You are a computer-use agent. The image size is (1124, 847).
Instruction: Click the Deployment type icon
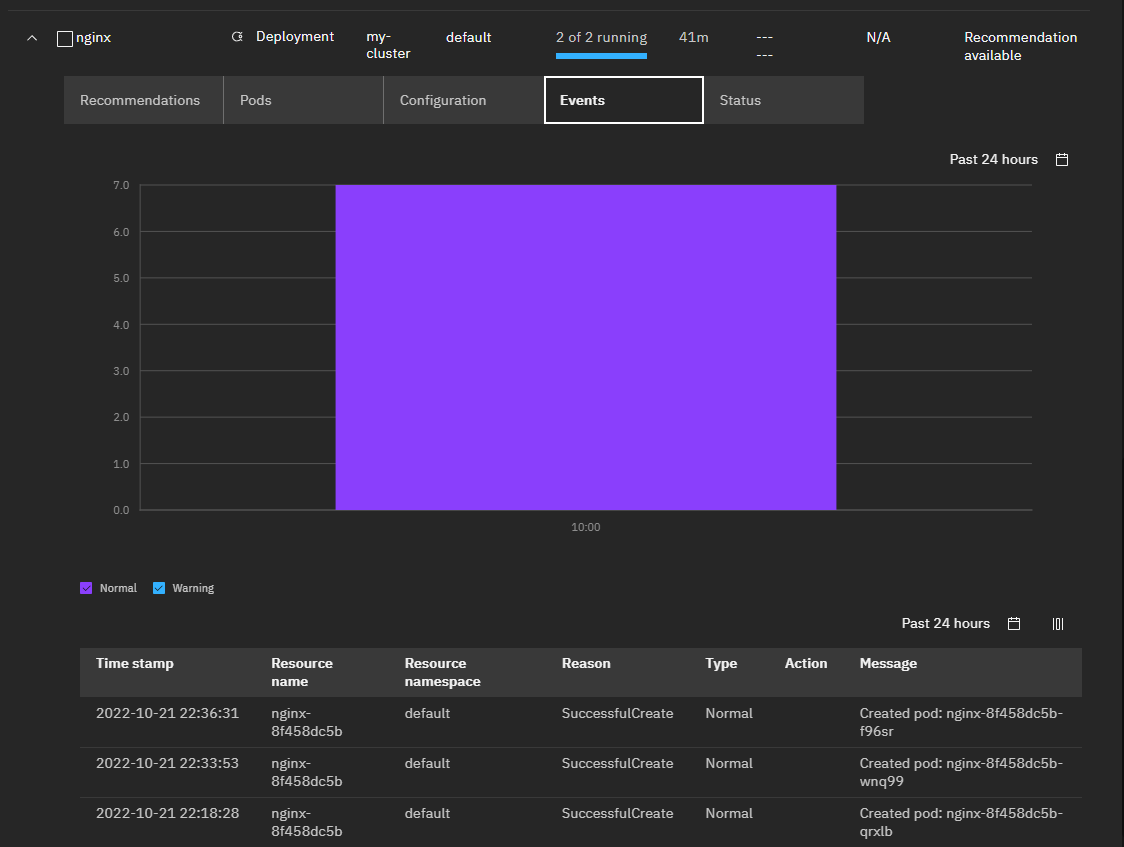click(x=237, y=37)
